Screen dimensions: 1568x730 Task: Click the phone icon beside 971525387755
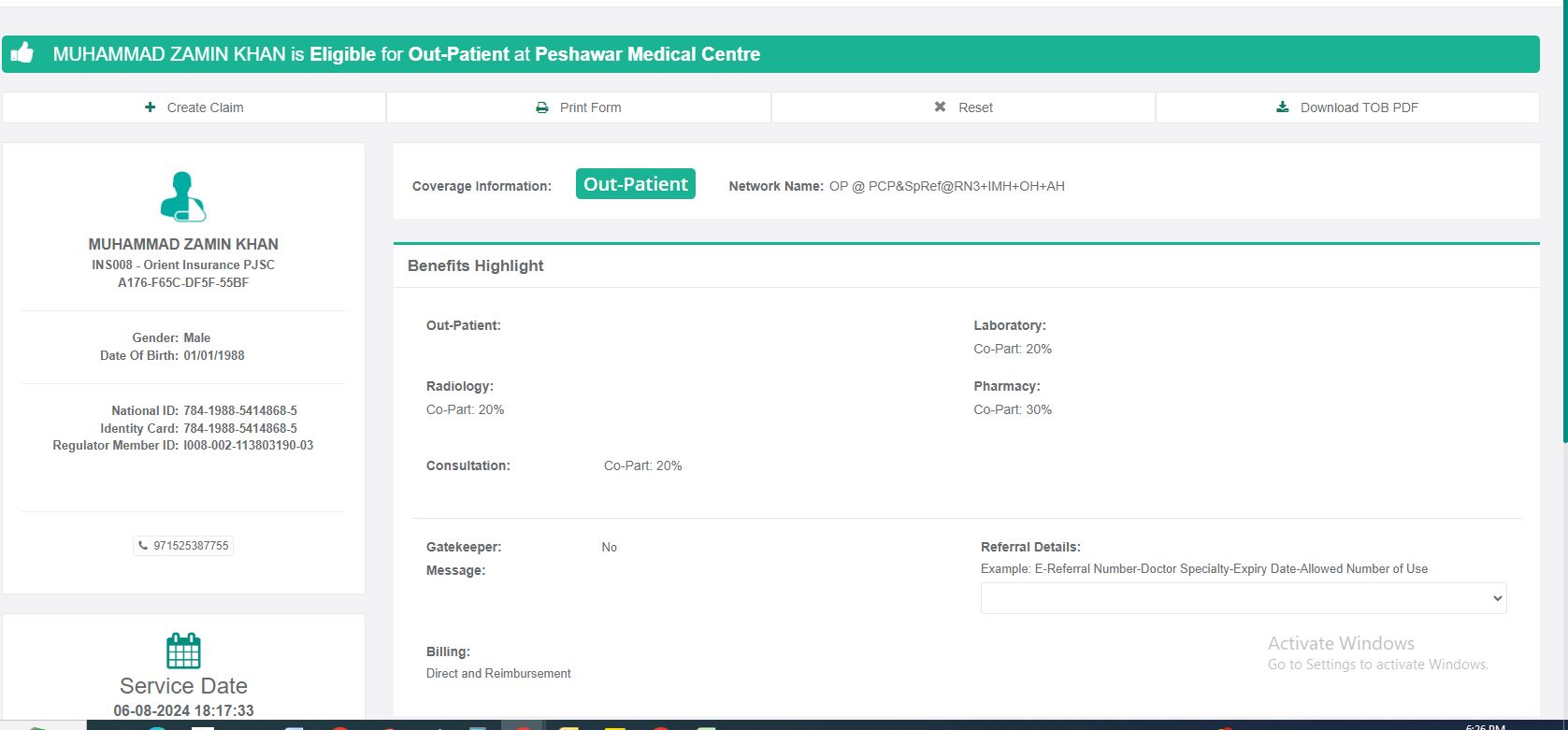click(143, 546)
